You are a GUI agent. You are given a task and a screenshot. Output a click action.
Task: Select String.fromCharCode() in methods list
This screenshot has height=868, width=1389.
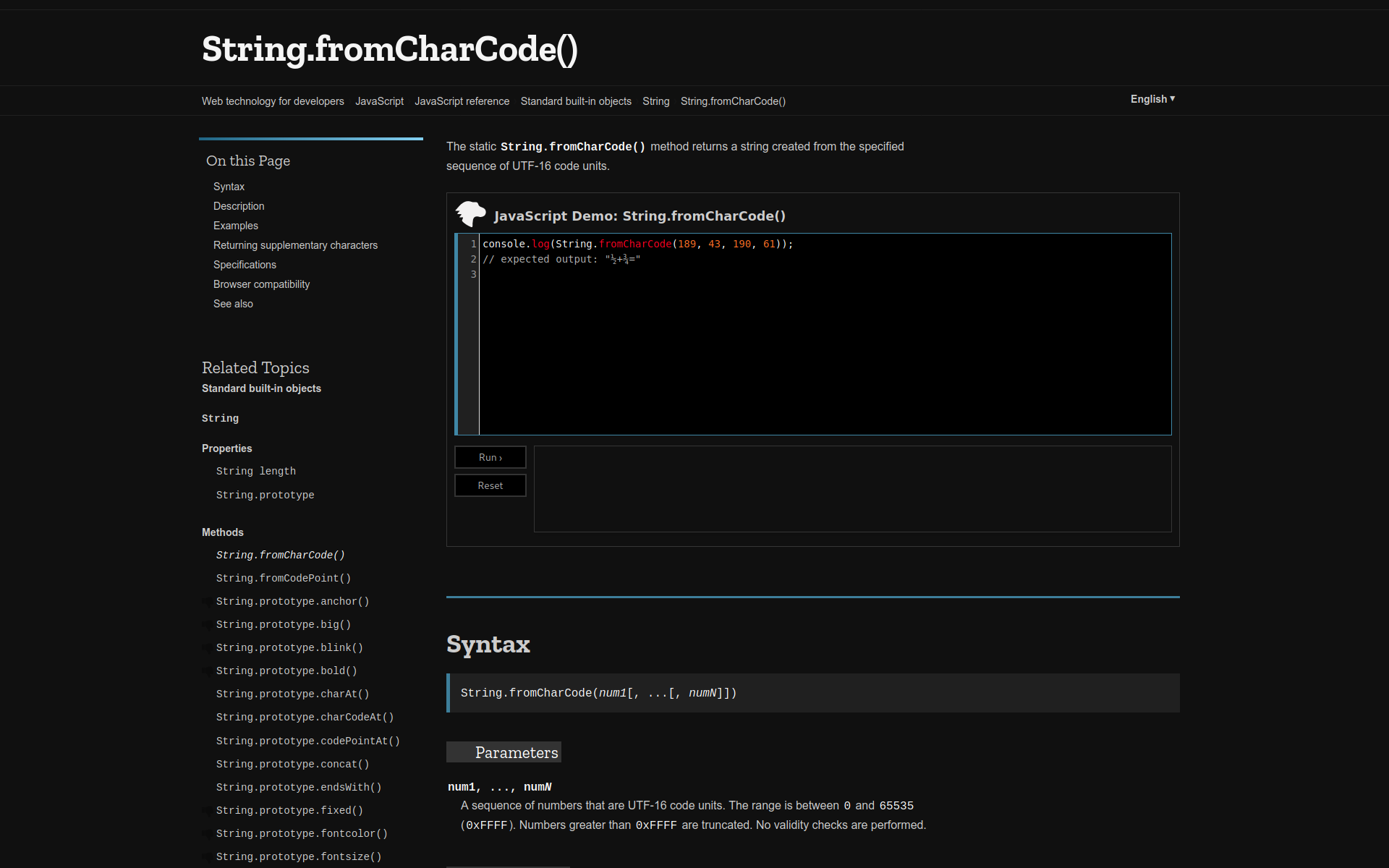pyautogui.click(x=281, y=555)
